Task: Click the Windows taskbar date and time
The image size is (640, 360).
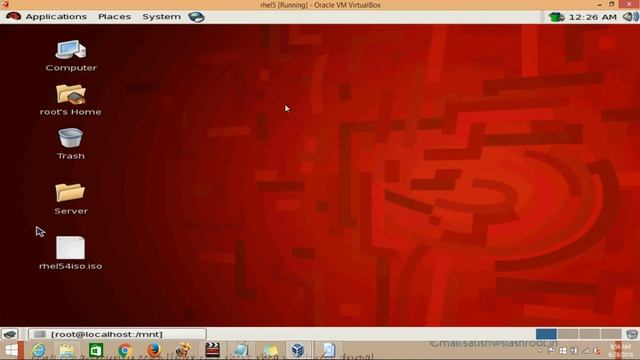Action: click(620, 351)
